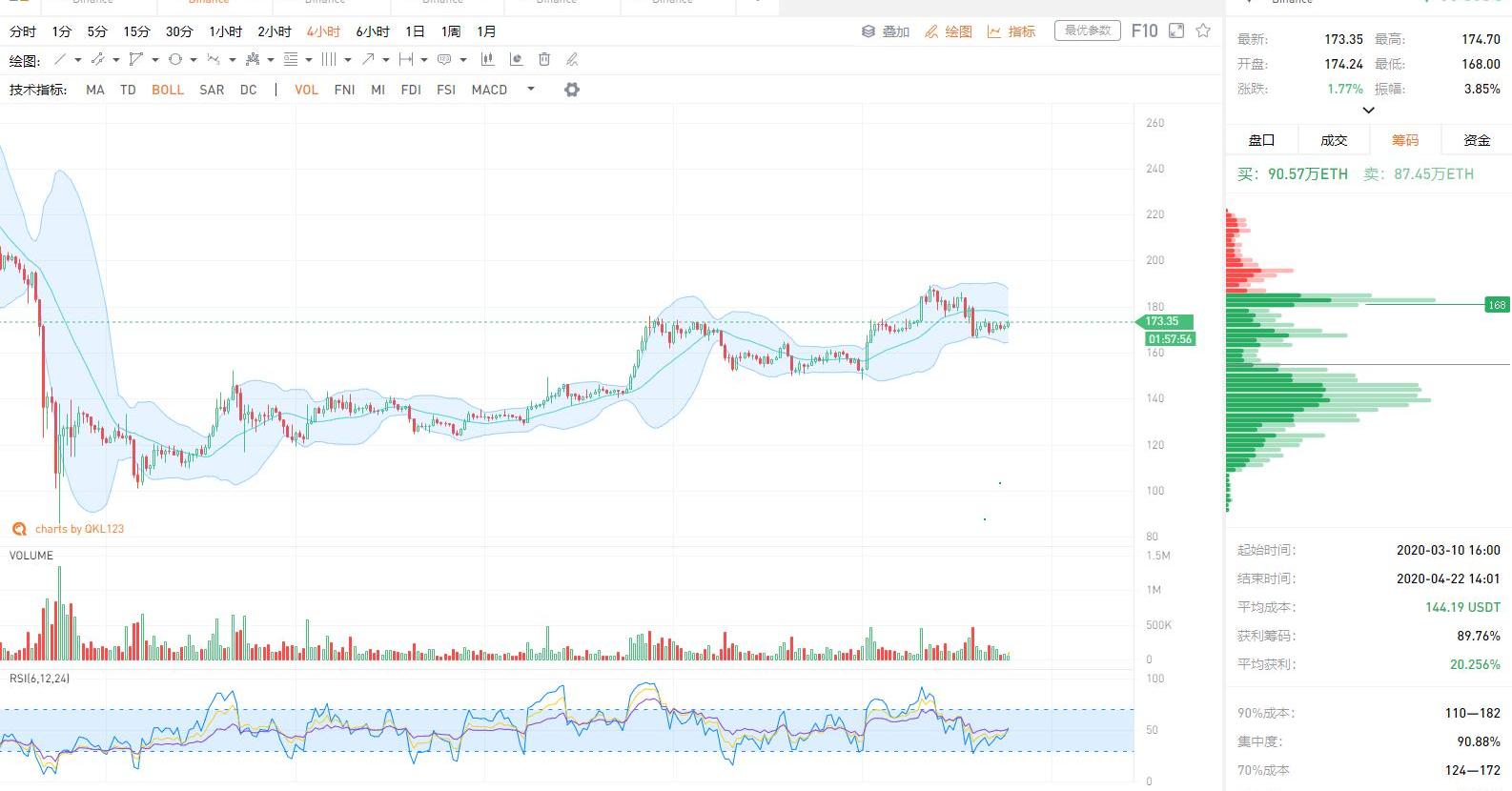This screenshot has height=791, width=1512.
Task: Open the F10 info page
Action: [1144, 31]
